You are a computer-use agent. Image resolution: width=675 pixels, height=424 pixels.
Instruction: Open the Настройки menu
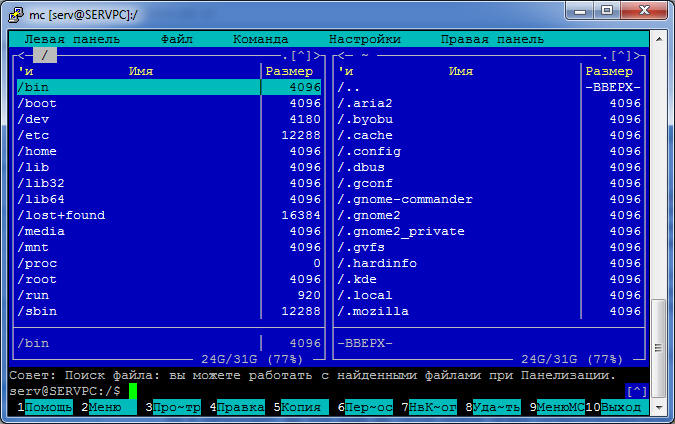[x=365, y=39]
